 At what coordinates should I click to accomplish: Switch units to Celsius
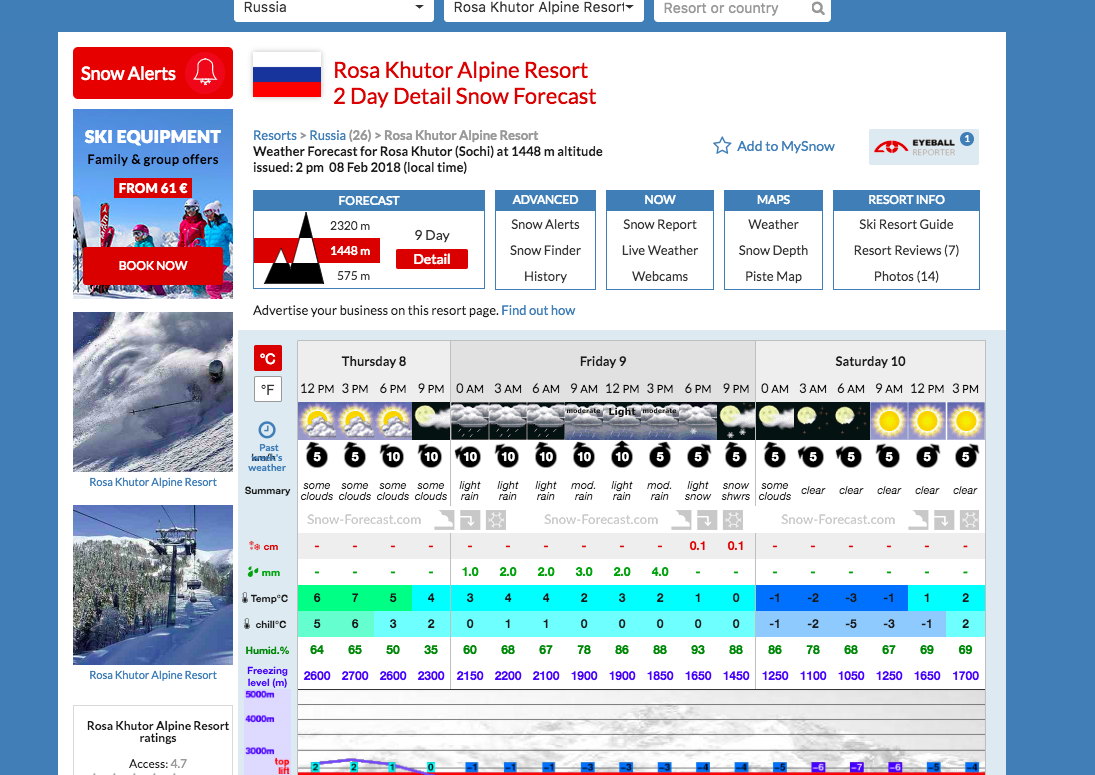pyautogui.click(x=267, y=358)
